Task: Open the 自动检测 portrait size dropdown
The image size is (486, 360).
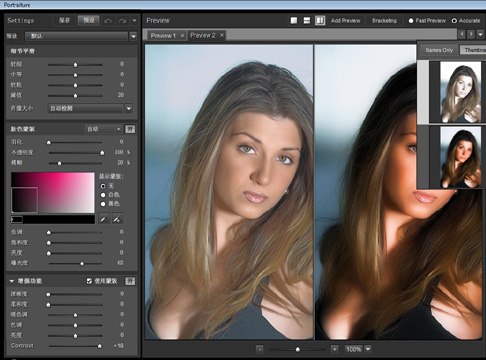Action: [x=91, y=108]
